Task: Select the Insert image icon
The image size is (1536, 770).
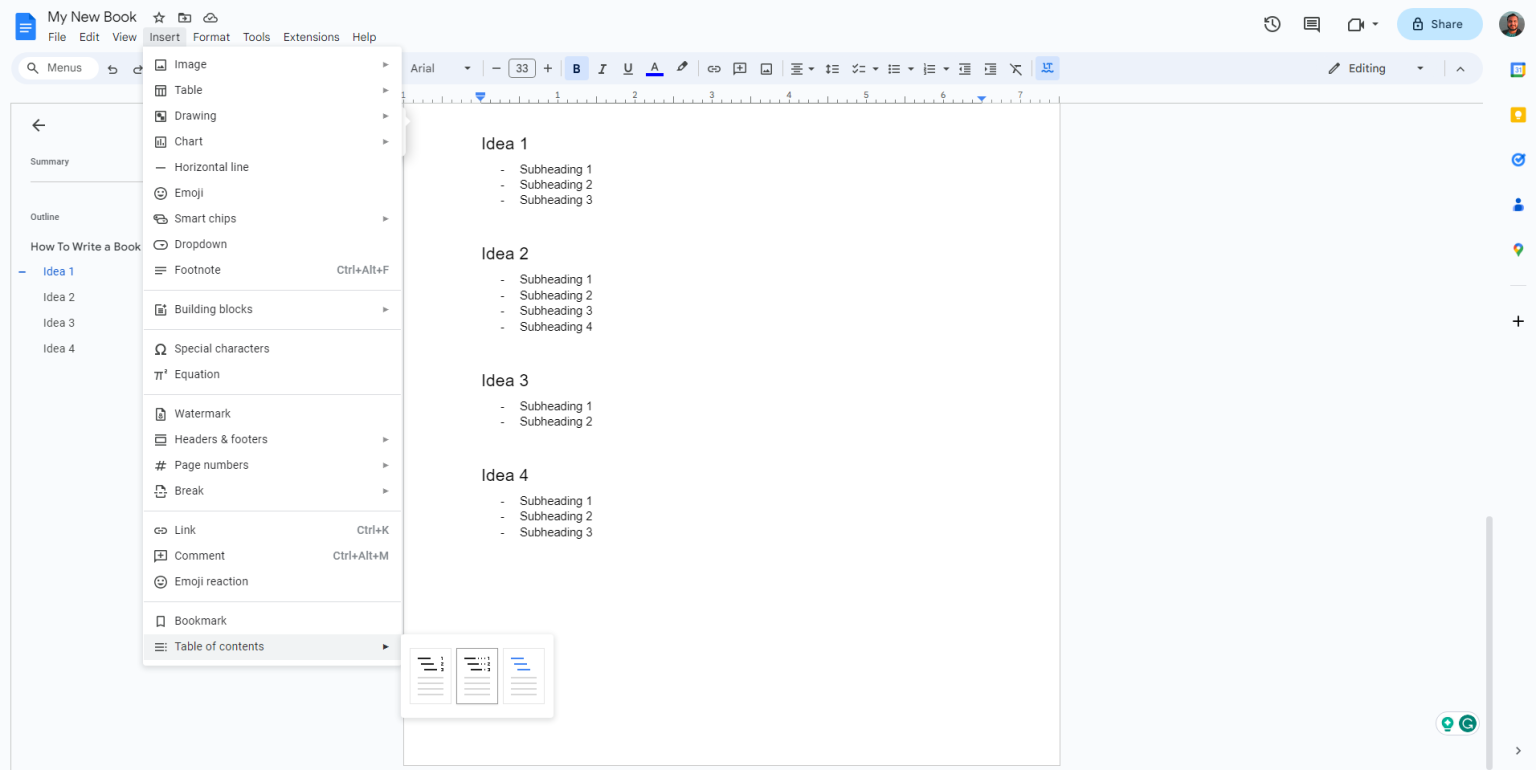Action: 766,68
